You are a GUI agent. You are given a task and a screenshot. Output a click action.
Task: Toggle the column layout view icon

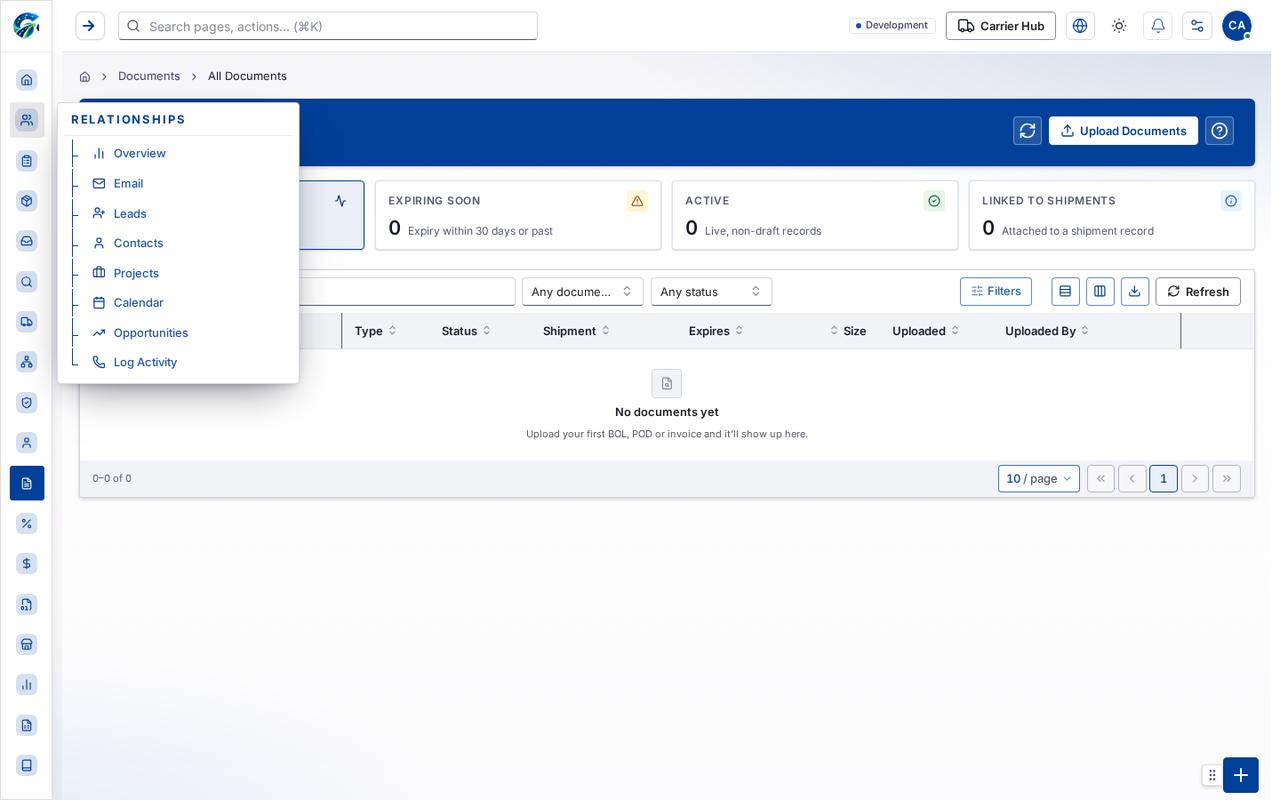[1100, 292]
